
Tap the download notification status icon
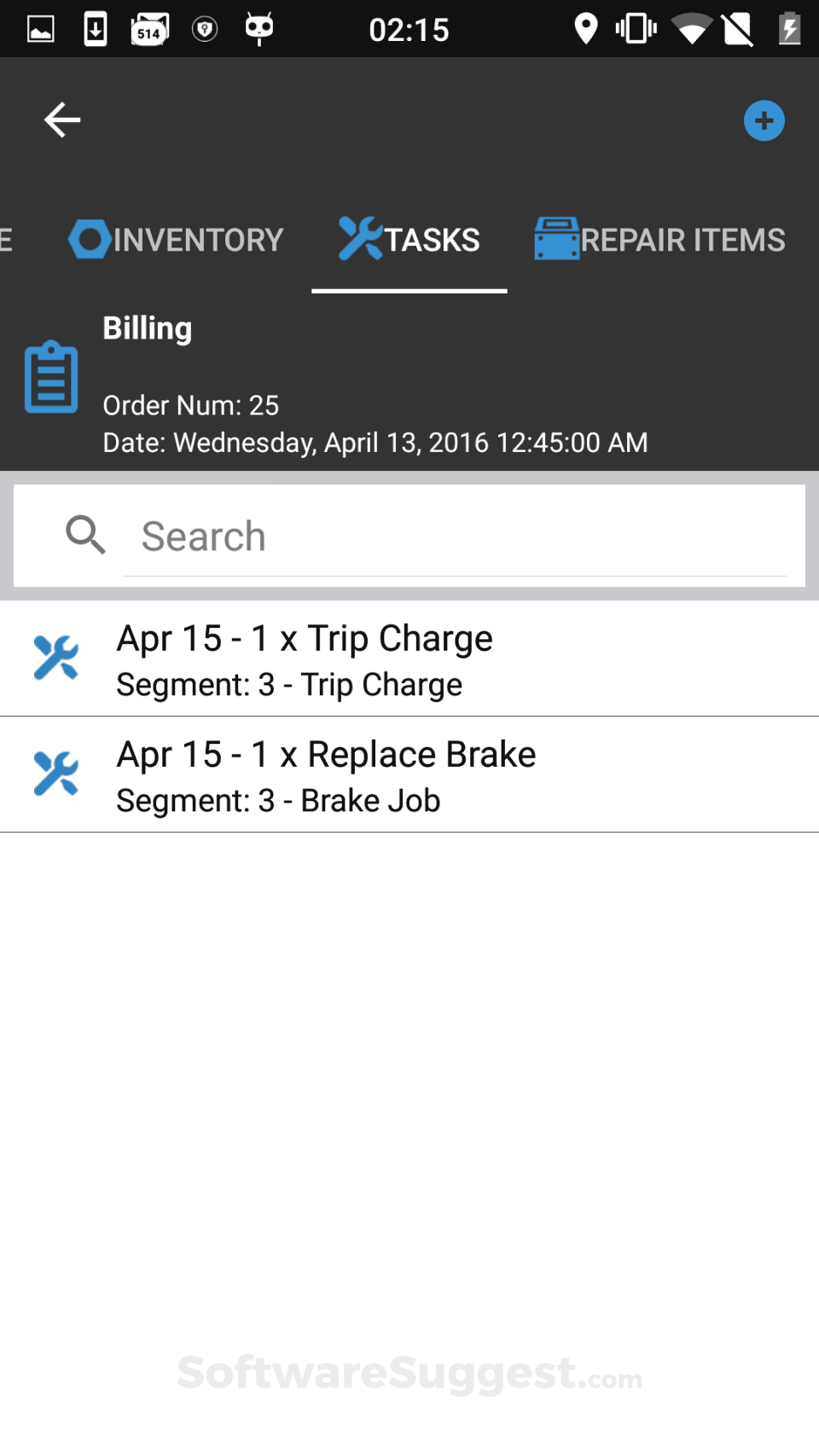pyautogui.click(x=96, y=29)
